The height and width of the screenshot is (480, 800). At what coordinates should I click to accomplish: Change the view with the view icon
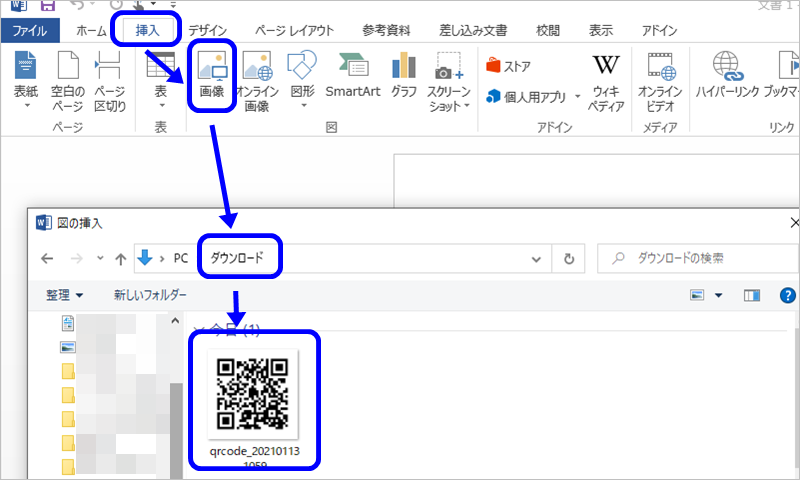point(697,295)
